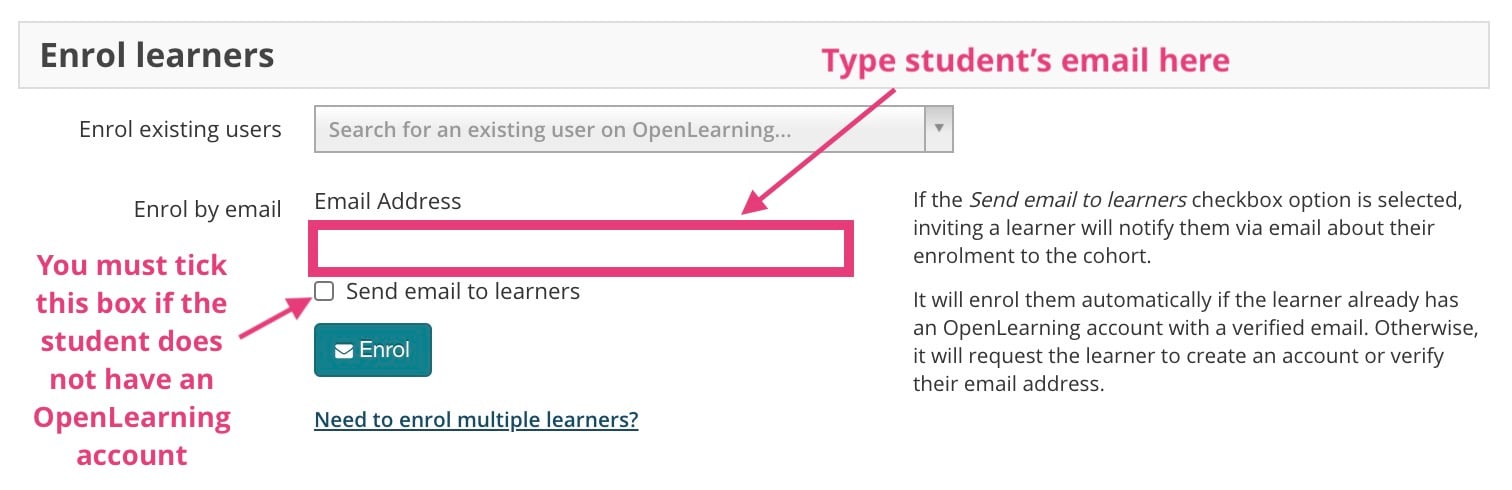Click the word 'Enrol' on teal button

tap(384, 350)
